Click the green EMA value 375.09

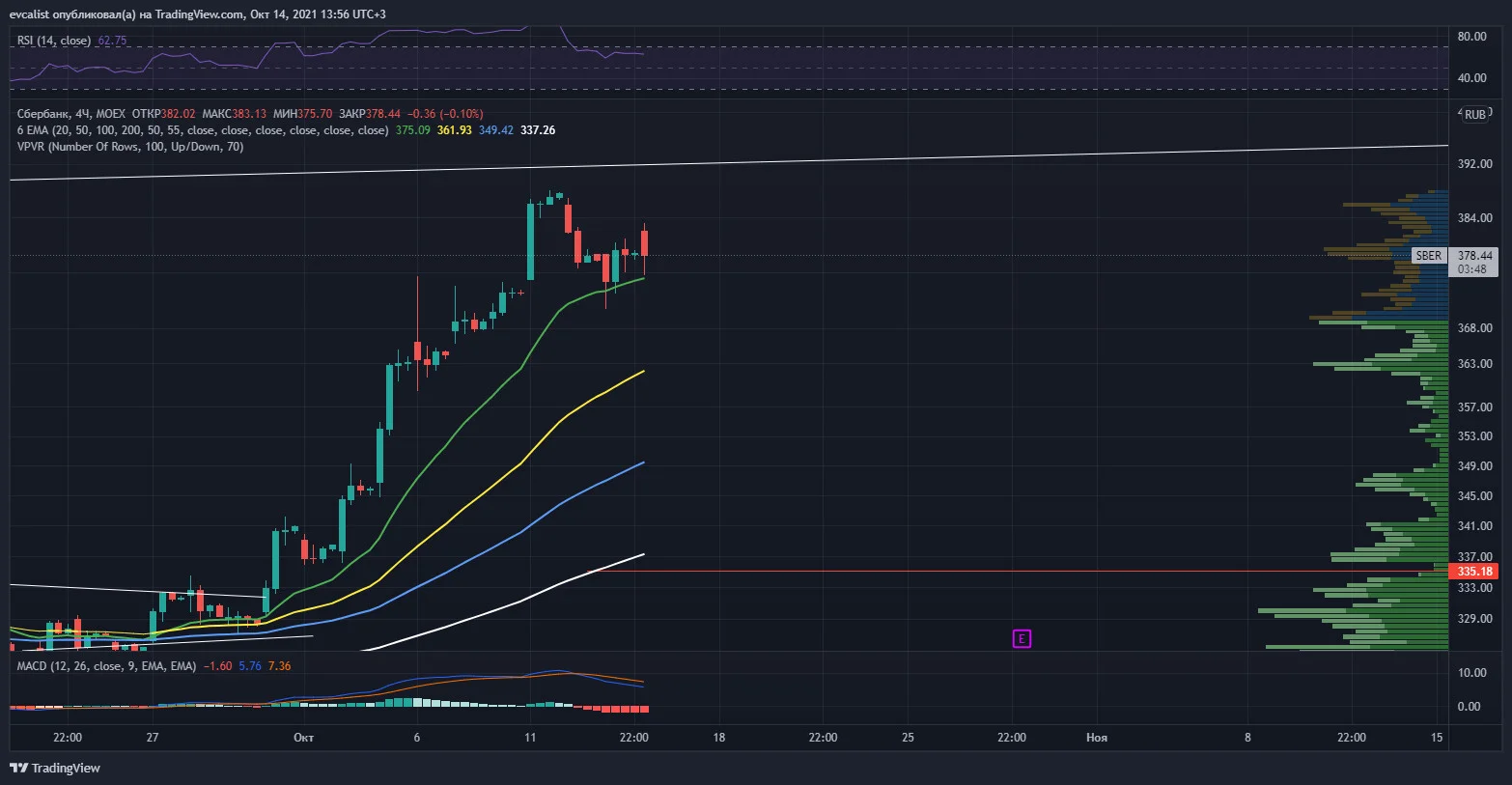pos(413,130)
